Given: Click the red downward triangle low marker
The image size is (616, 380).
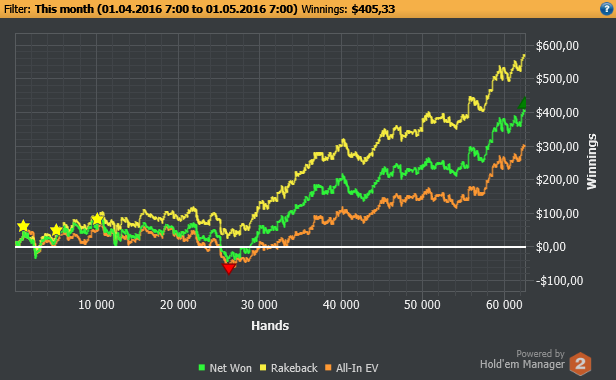Looking at the screenshot, I should pos(228,269).
